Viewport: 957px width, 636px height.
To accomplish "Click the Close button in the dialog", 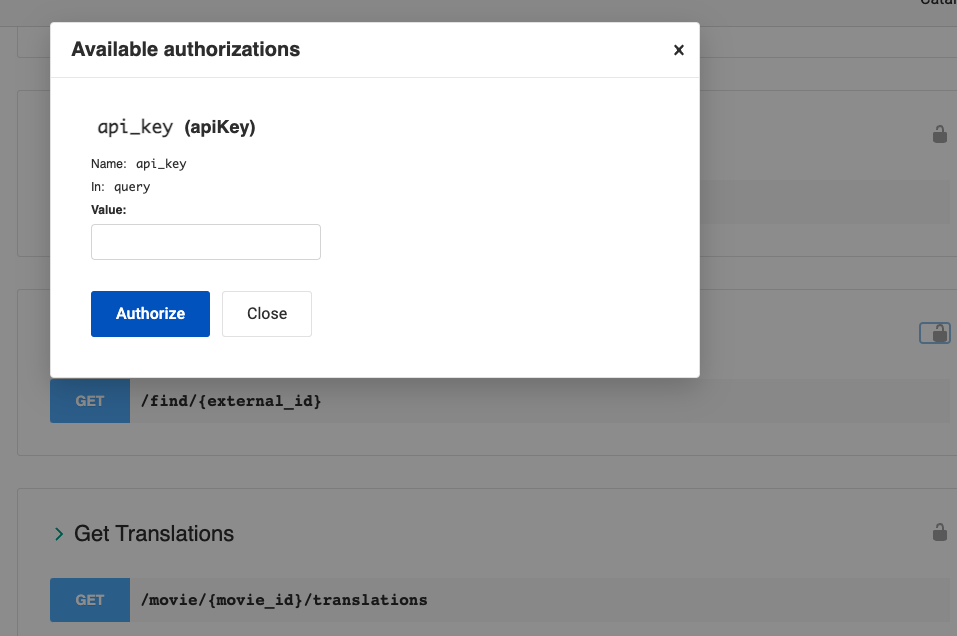I will coord(266,313).
